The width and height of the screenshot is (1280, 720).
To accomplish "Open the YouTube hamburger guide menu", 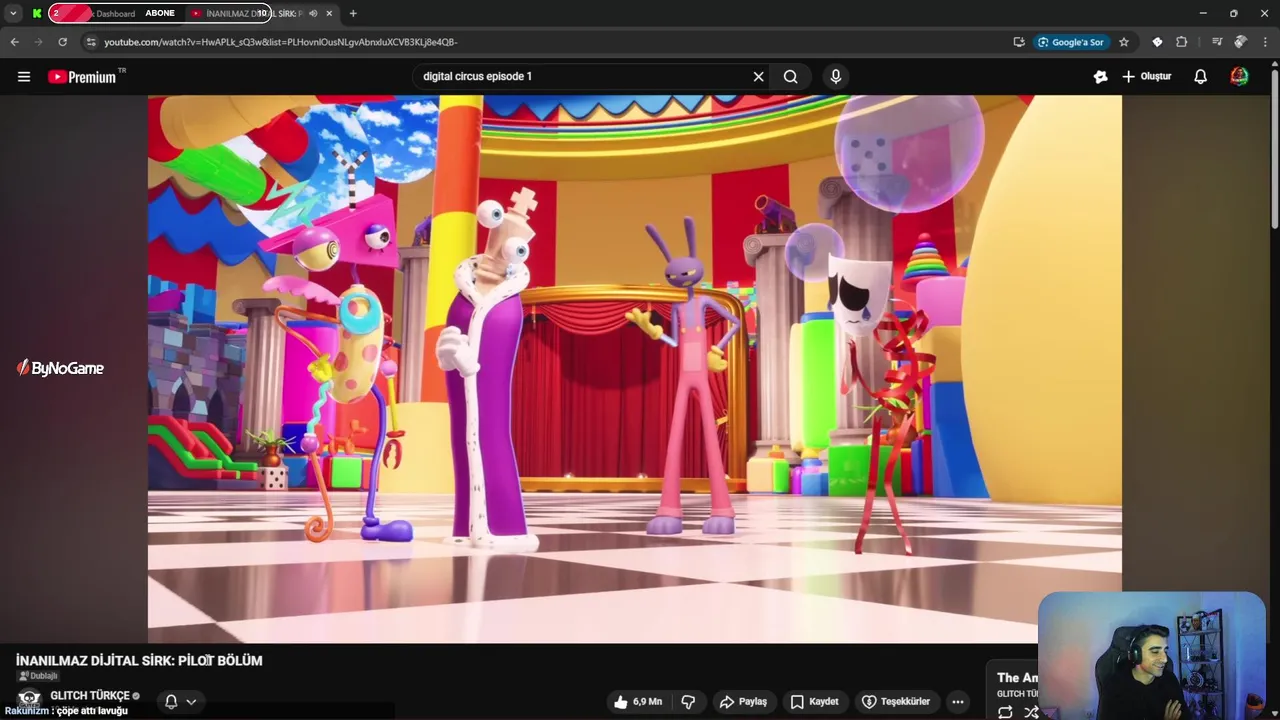I will click(x=24, y=76).
